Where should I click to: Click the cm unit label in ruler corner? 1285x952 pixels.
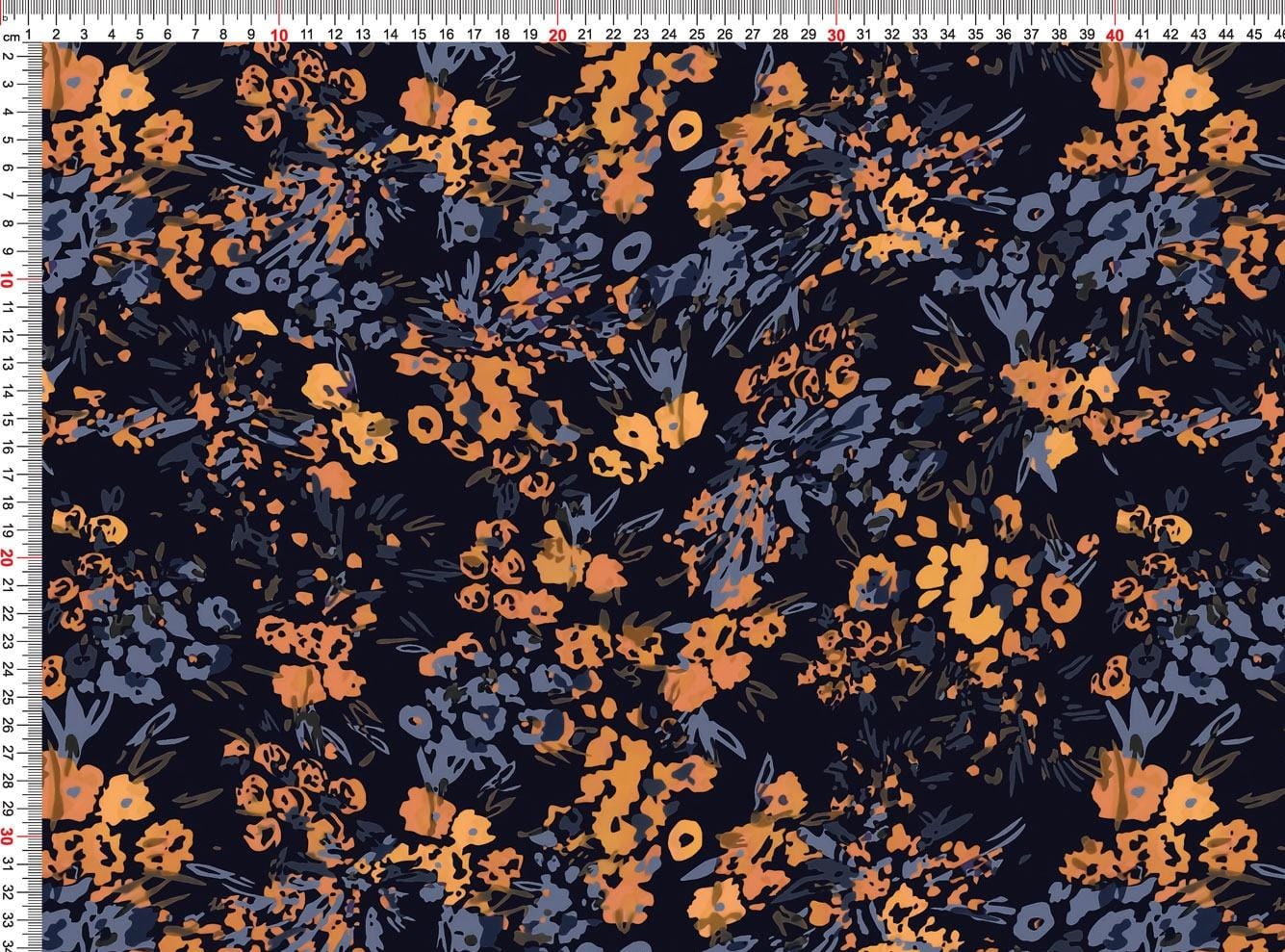pyautogui.click(x=11, y=36)
